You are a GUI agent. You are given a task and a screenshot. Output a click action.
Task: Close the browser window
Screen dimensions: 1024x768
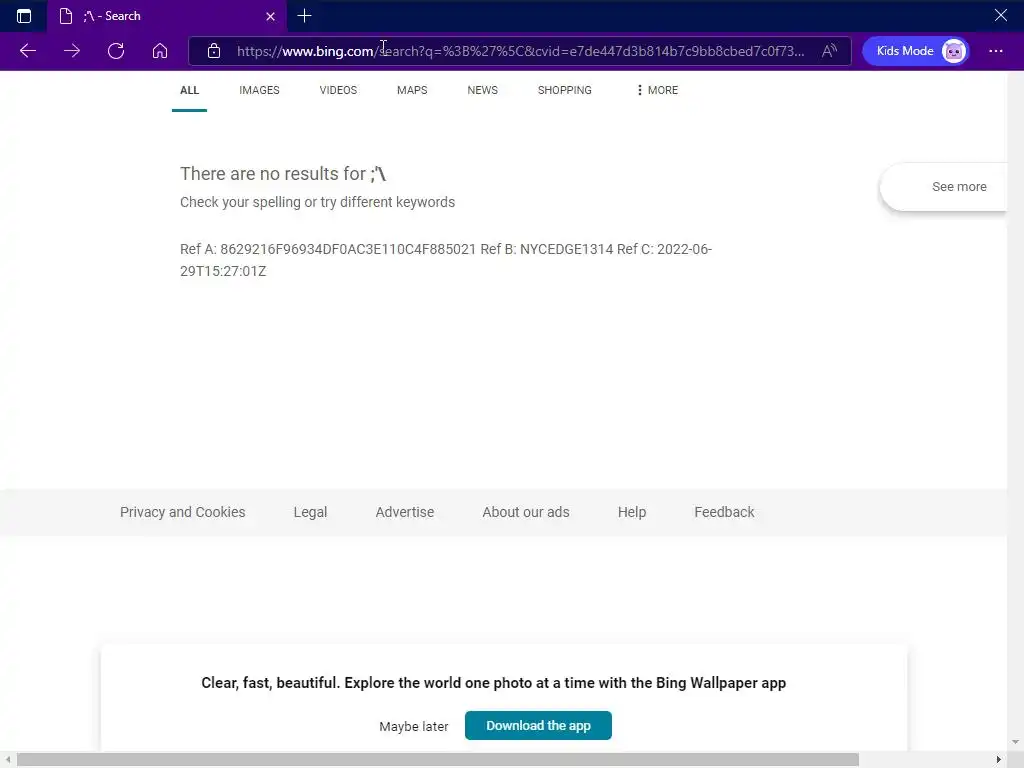1000,15
